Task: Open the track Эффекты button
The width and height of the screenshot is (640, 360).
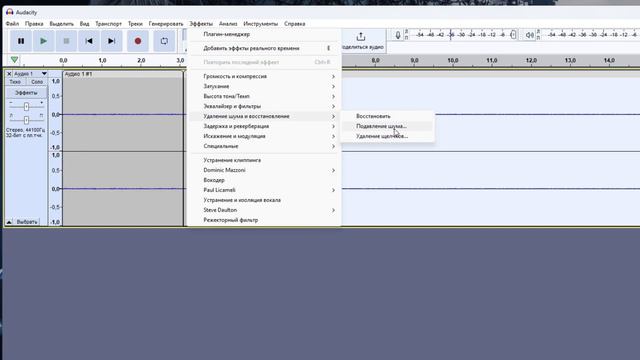Action: point(26,93)
